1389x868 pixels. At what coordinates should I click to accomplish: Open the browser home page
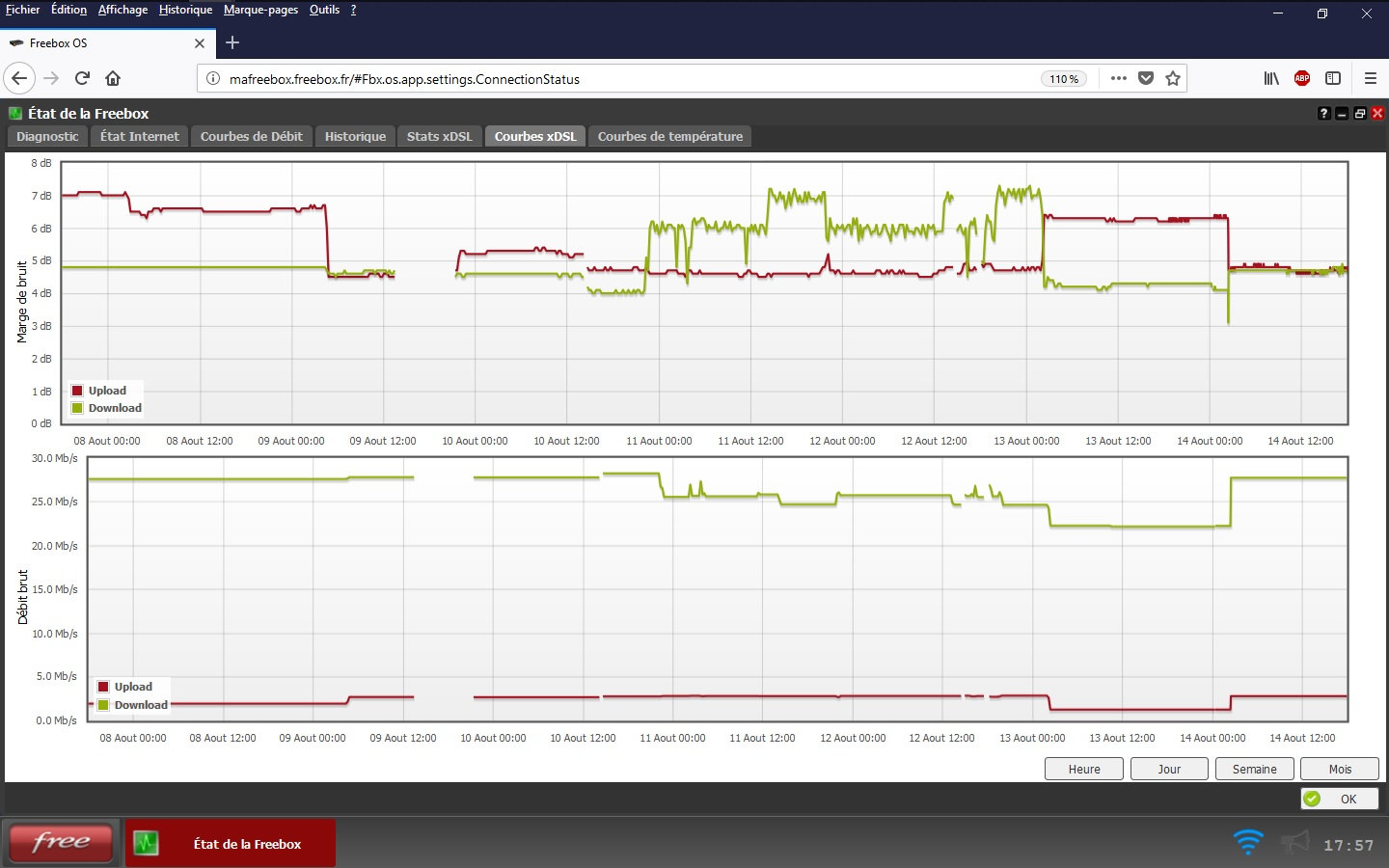click(113, 78)
